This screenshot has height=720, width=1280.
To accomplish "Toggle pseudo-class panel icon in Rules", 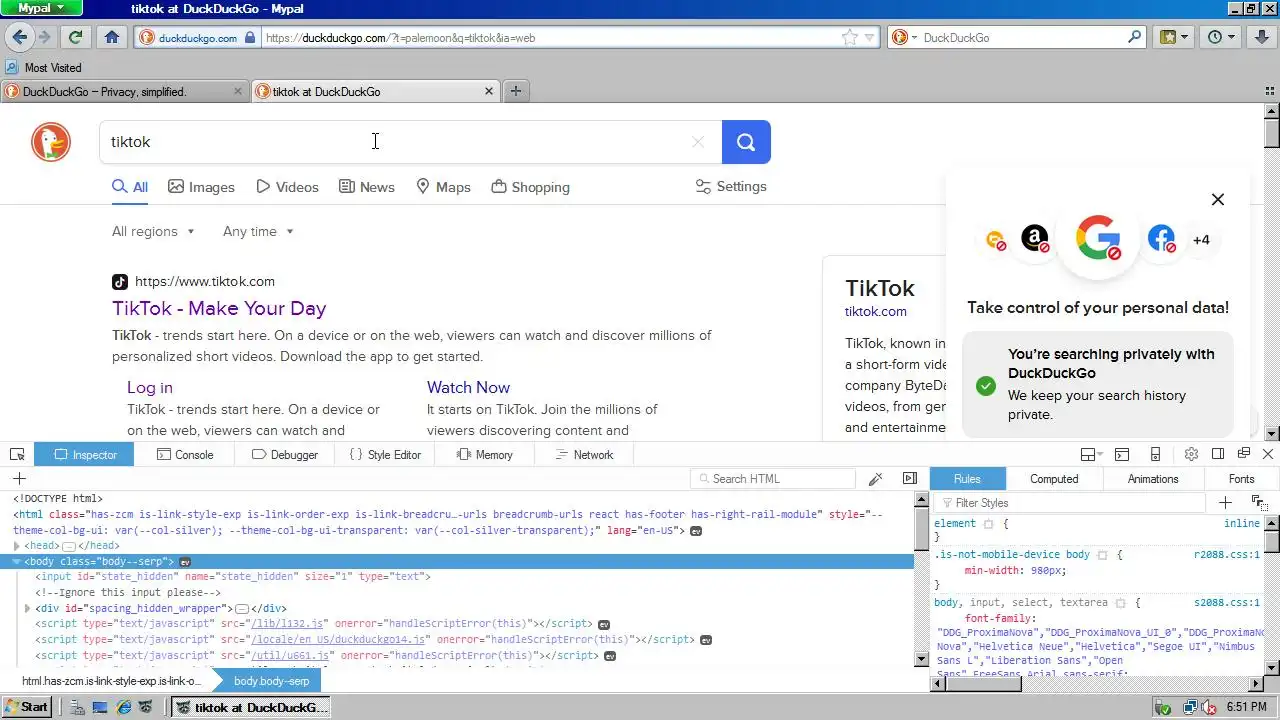I will 1258,502.
